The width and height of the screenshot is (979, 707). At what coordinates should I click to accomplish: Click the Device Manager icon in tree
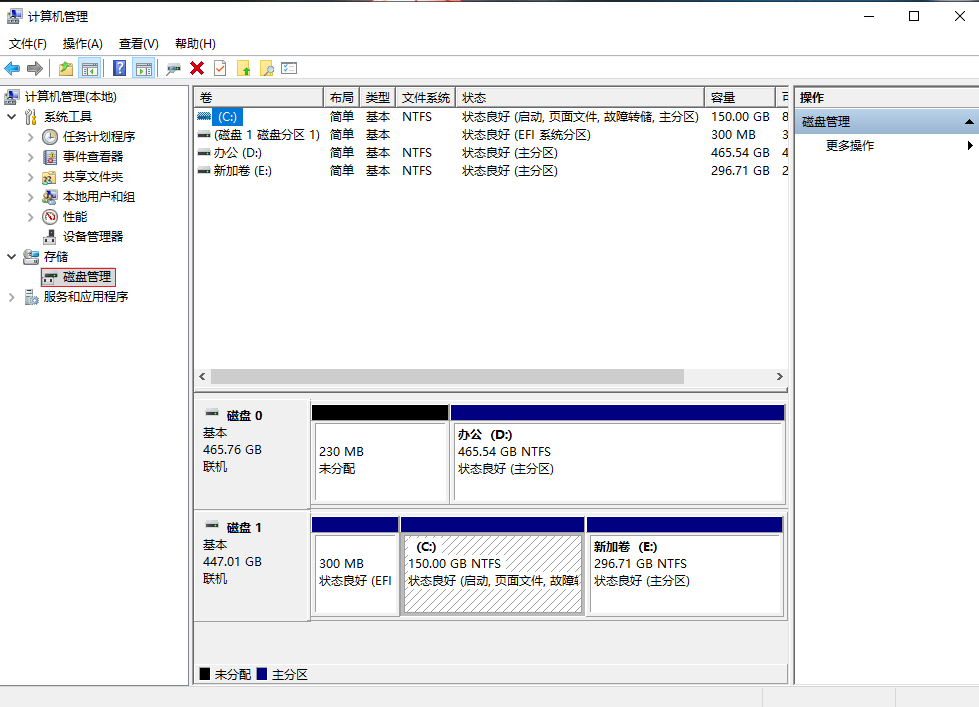click(x=50, y=237)
